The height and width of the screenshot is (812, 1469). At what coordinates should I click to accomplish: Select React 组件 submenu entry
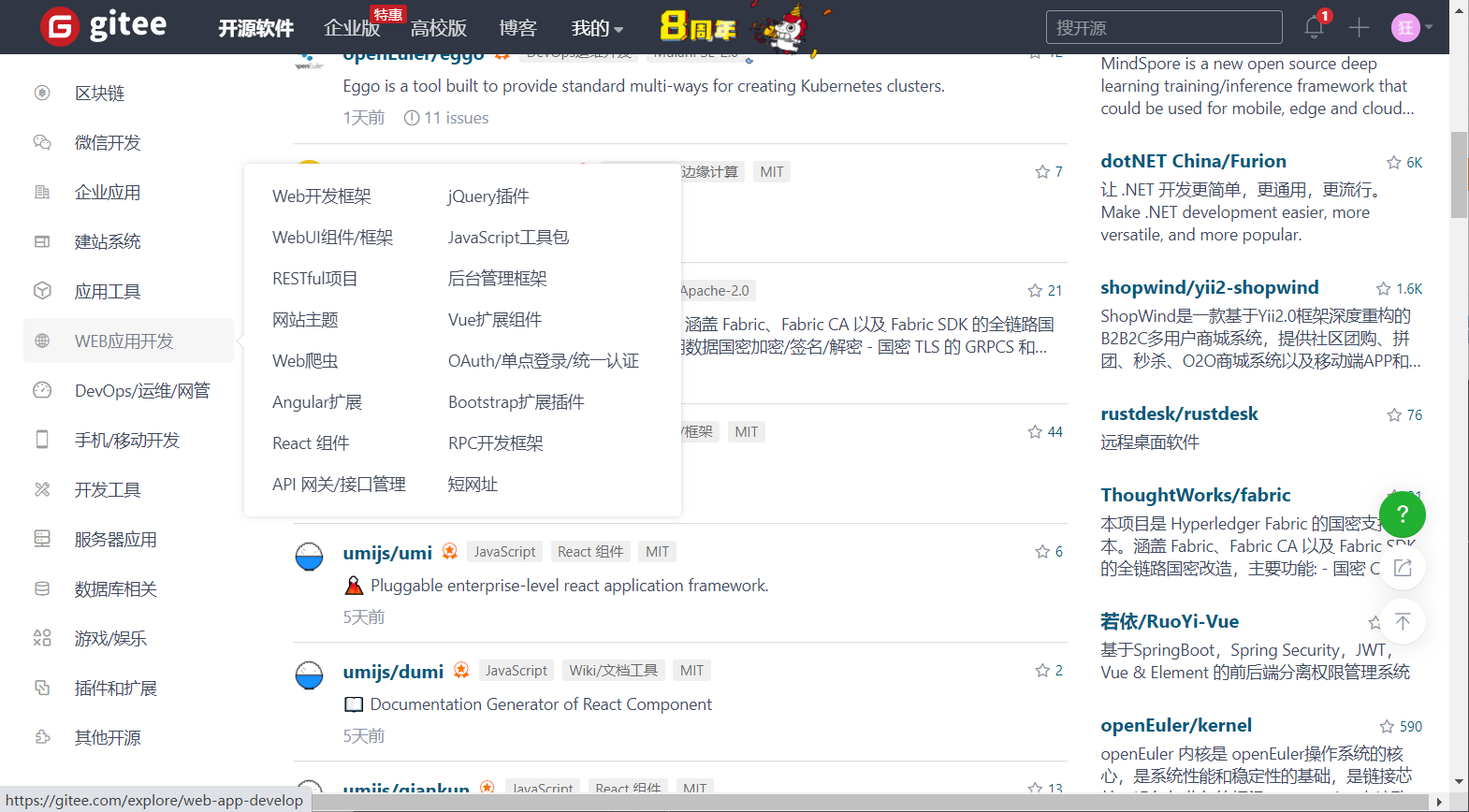(311, 443)
